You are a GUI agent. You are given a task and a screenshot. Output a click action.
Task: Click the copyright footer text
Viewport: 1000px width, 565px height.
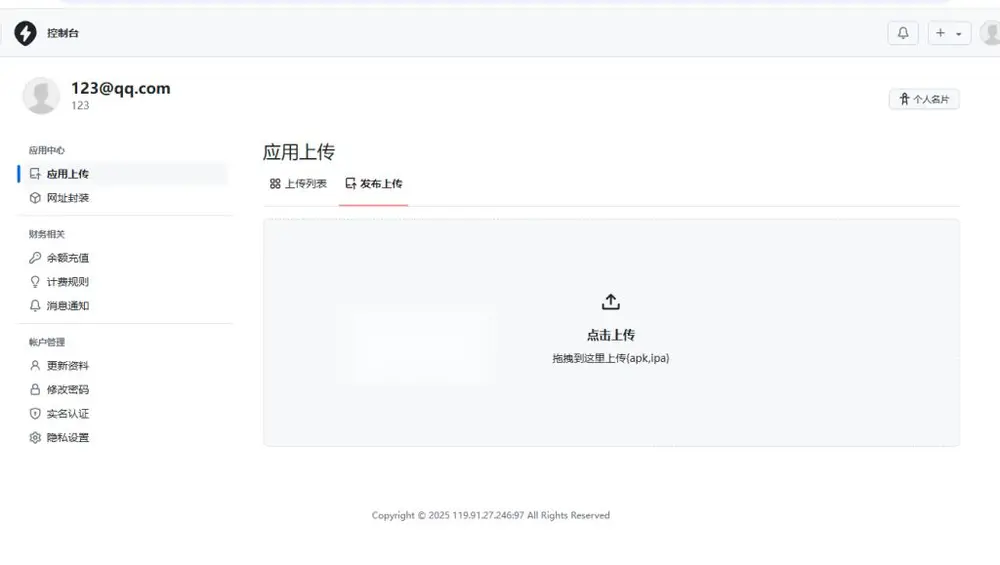coord(491,515)
